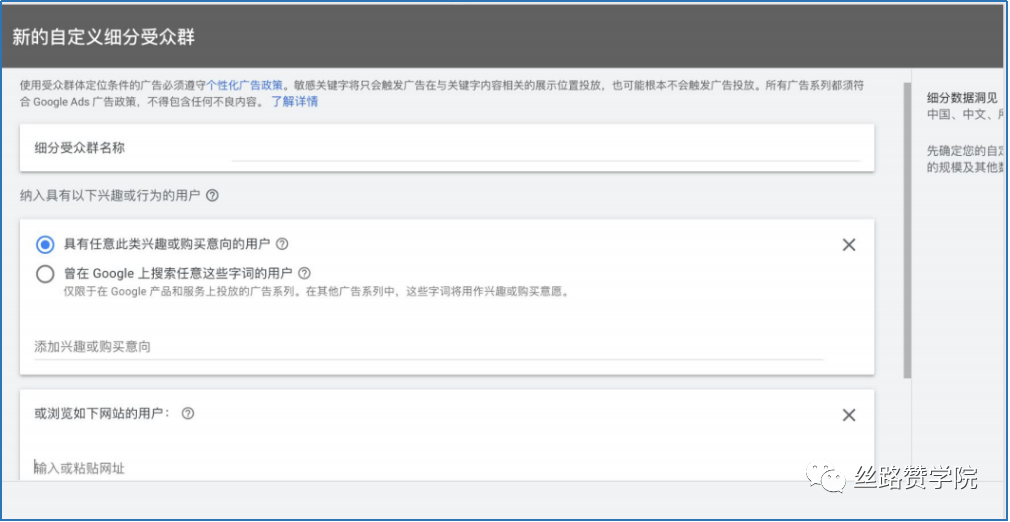This screenshot has width=1010, height=522.
Task: Select radio for users who searched terms on Google
Action: coord(45,275)
